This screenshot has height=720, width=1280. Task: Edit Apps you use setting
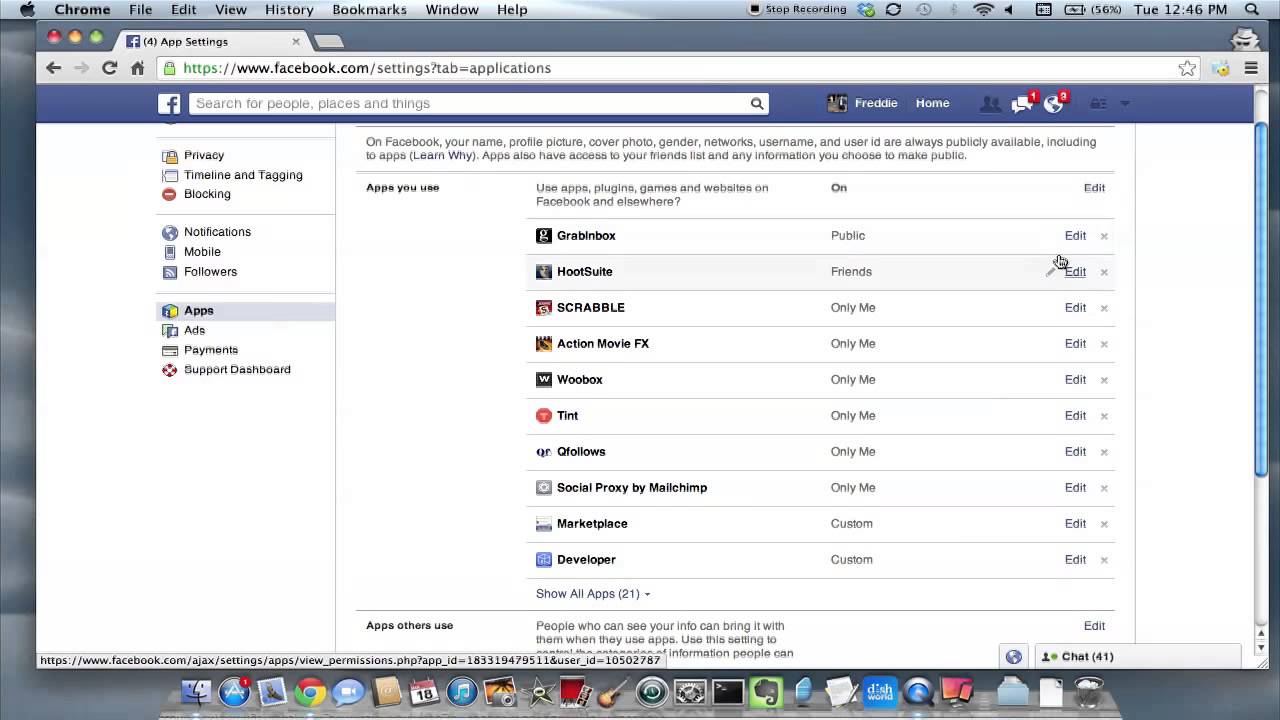(1094, 188)
